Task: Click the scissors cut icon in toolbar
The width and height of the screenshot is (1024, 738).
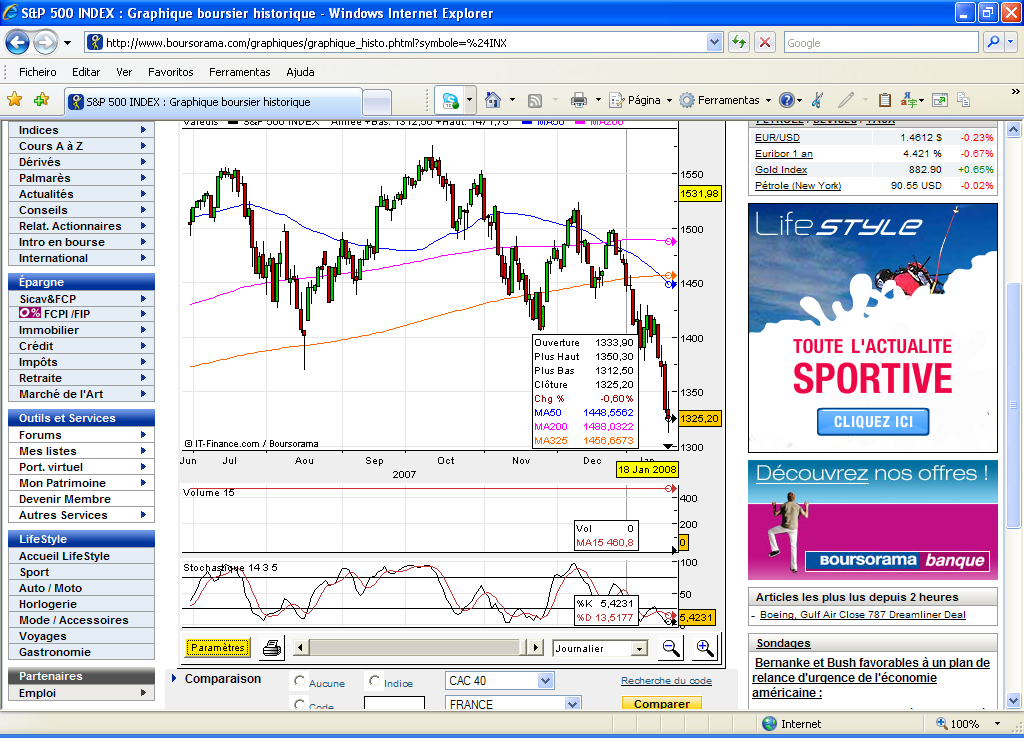Action: click(x=817, y=100)
